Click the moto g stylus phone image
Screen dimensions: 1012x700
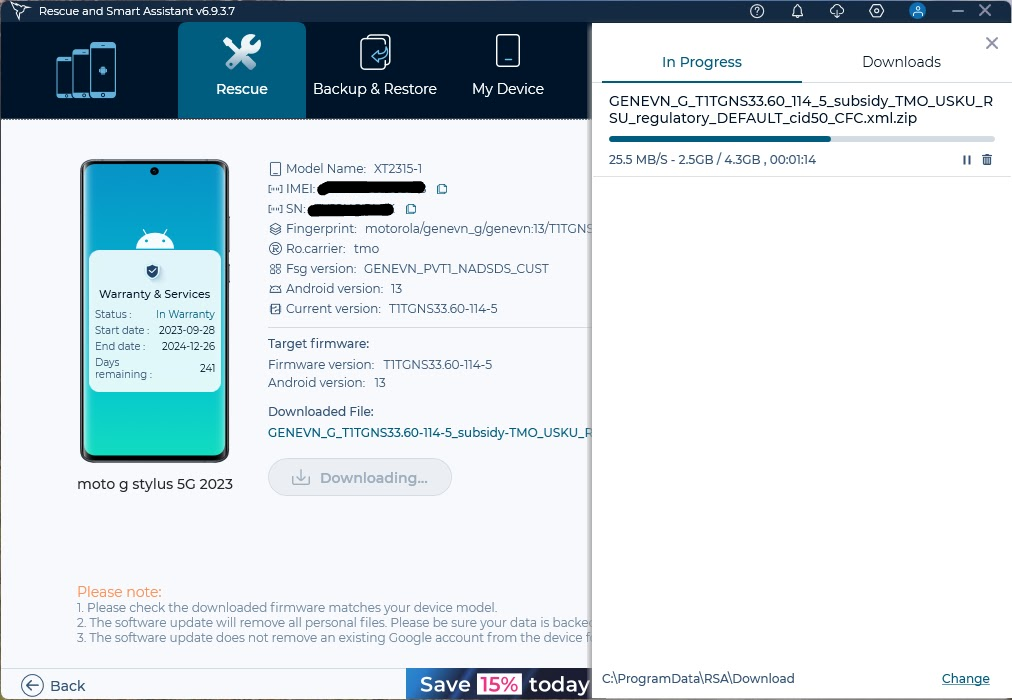point(154,310)
